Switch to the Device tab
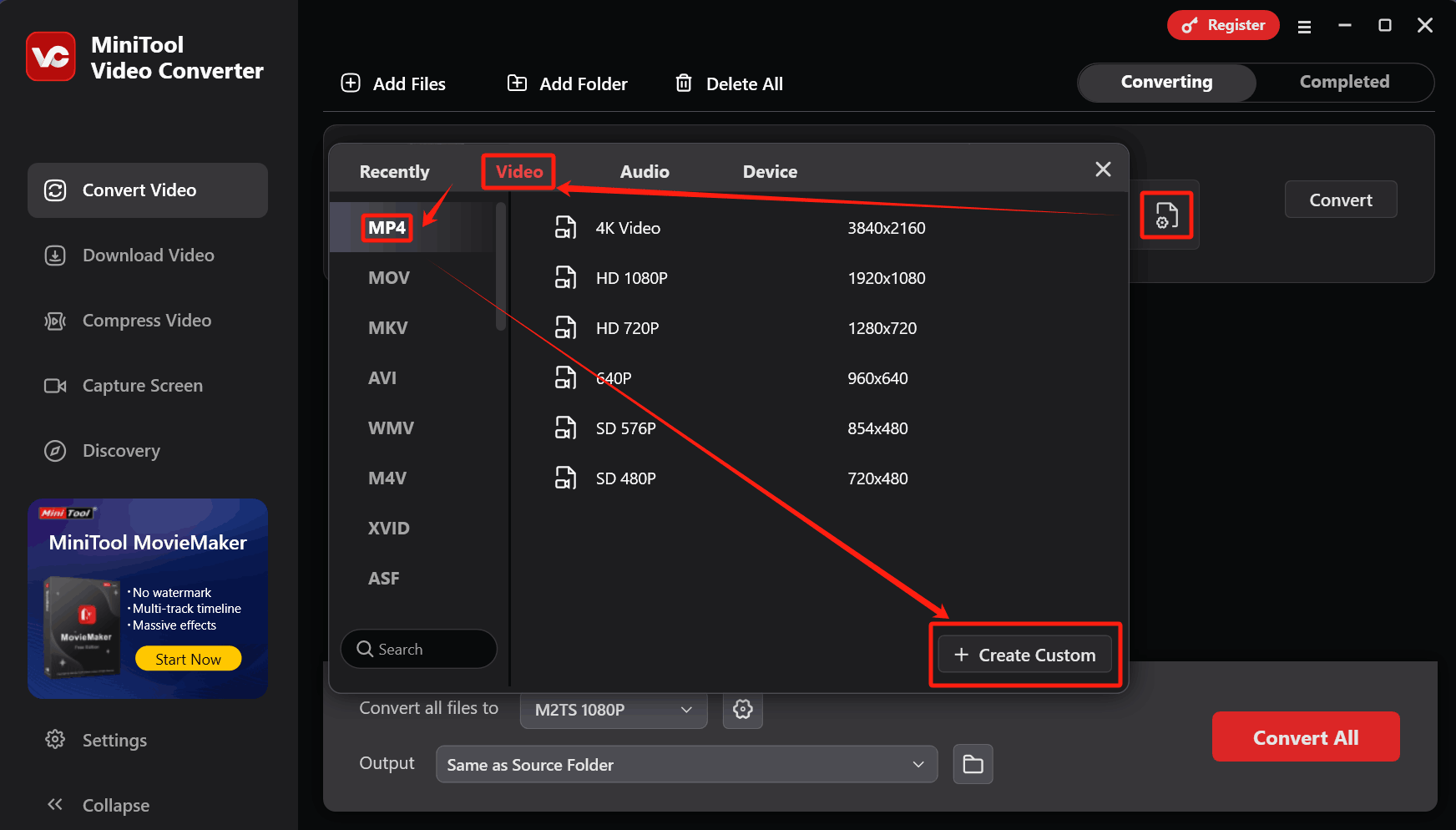 tap(770, 172)
